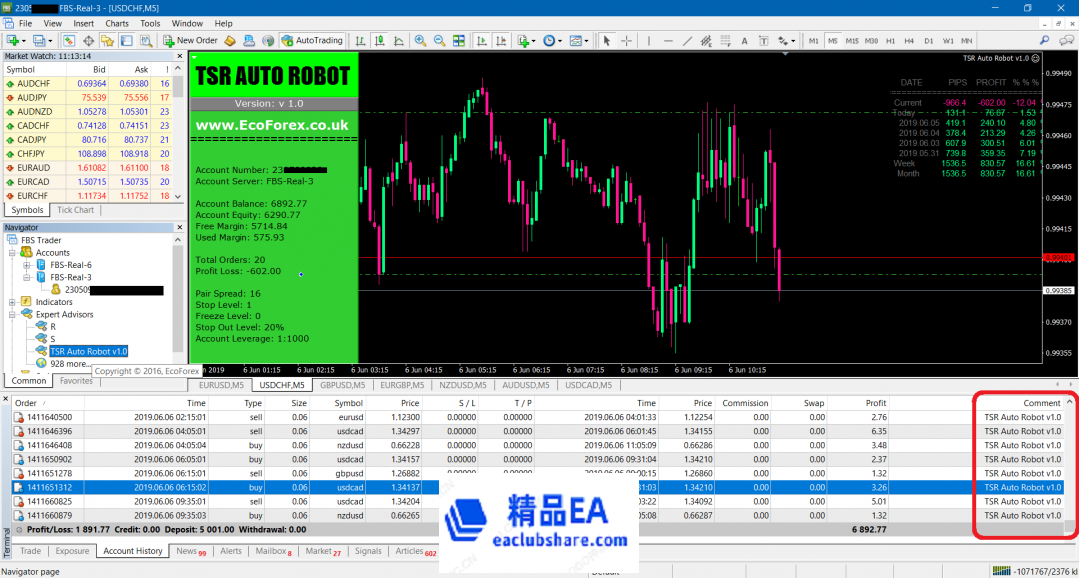Open the chat bubbles icon

click(1067, 40)
